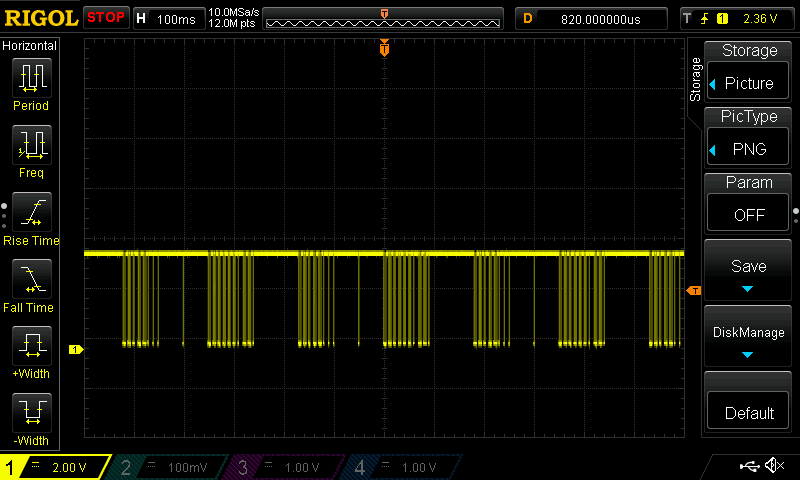
Task: Expand the DiskManage submenu
Action: 748,337
